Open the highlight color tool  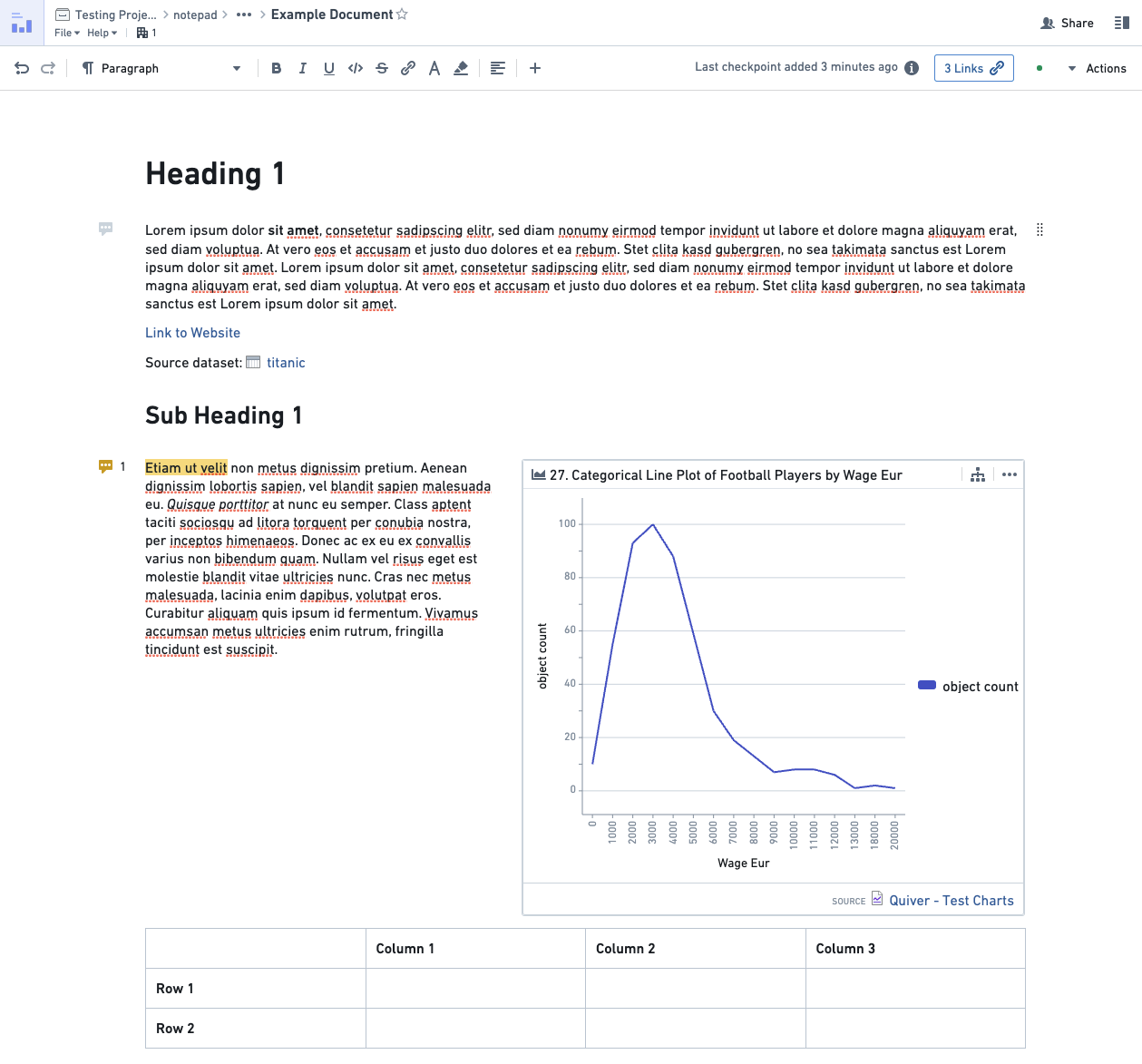pos(461,68)
